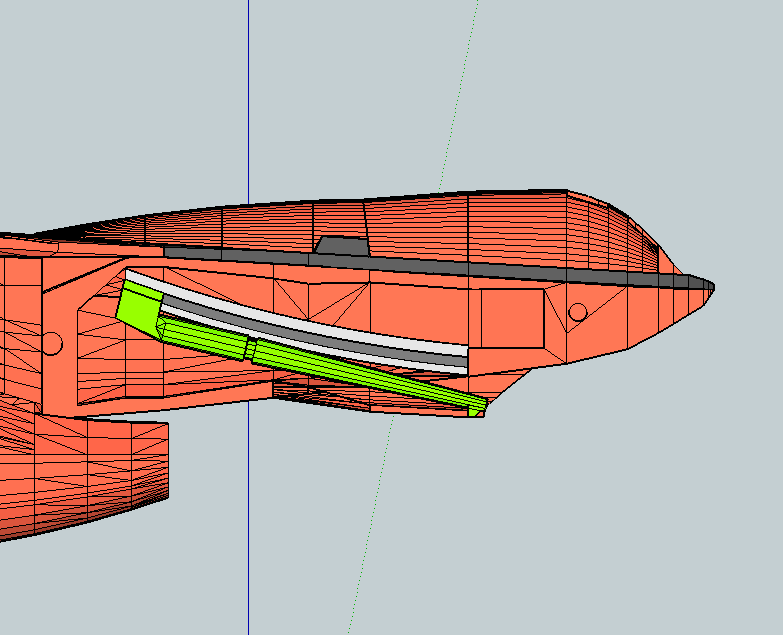
Task: Select the bright green block at rod's left end
Action: pyautogui.click(x=138, y=309)
